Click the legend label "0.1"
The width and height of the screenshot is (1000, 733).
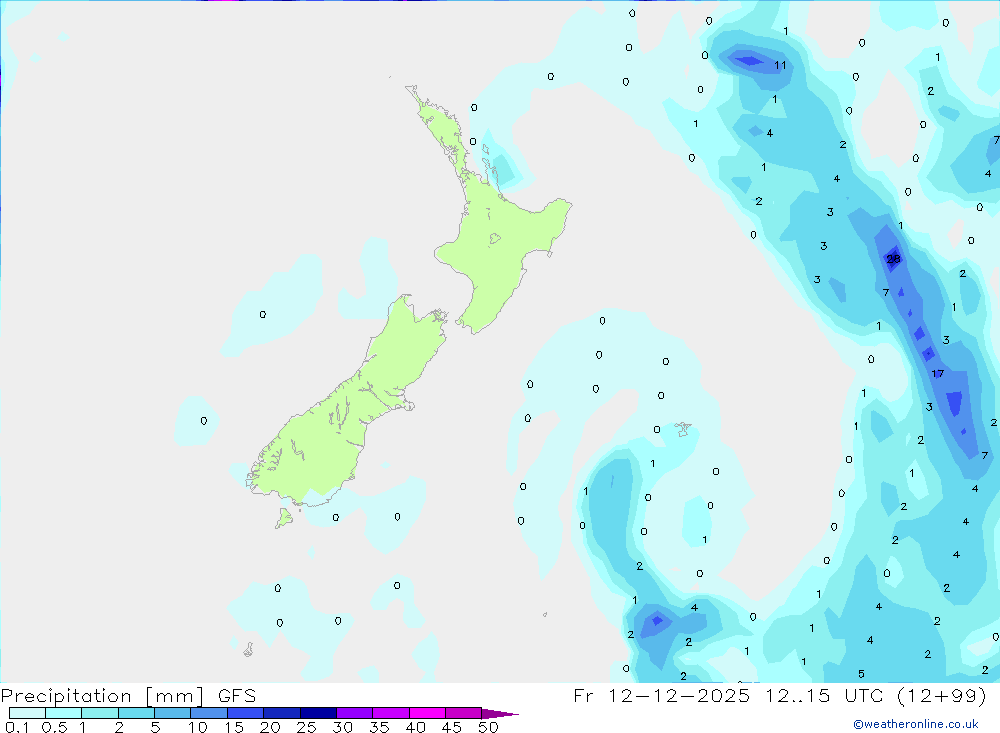[x=17, y=727]
